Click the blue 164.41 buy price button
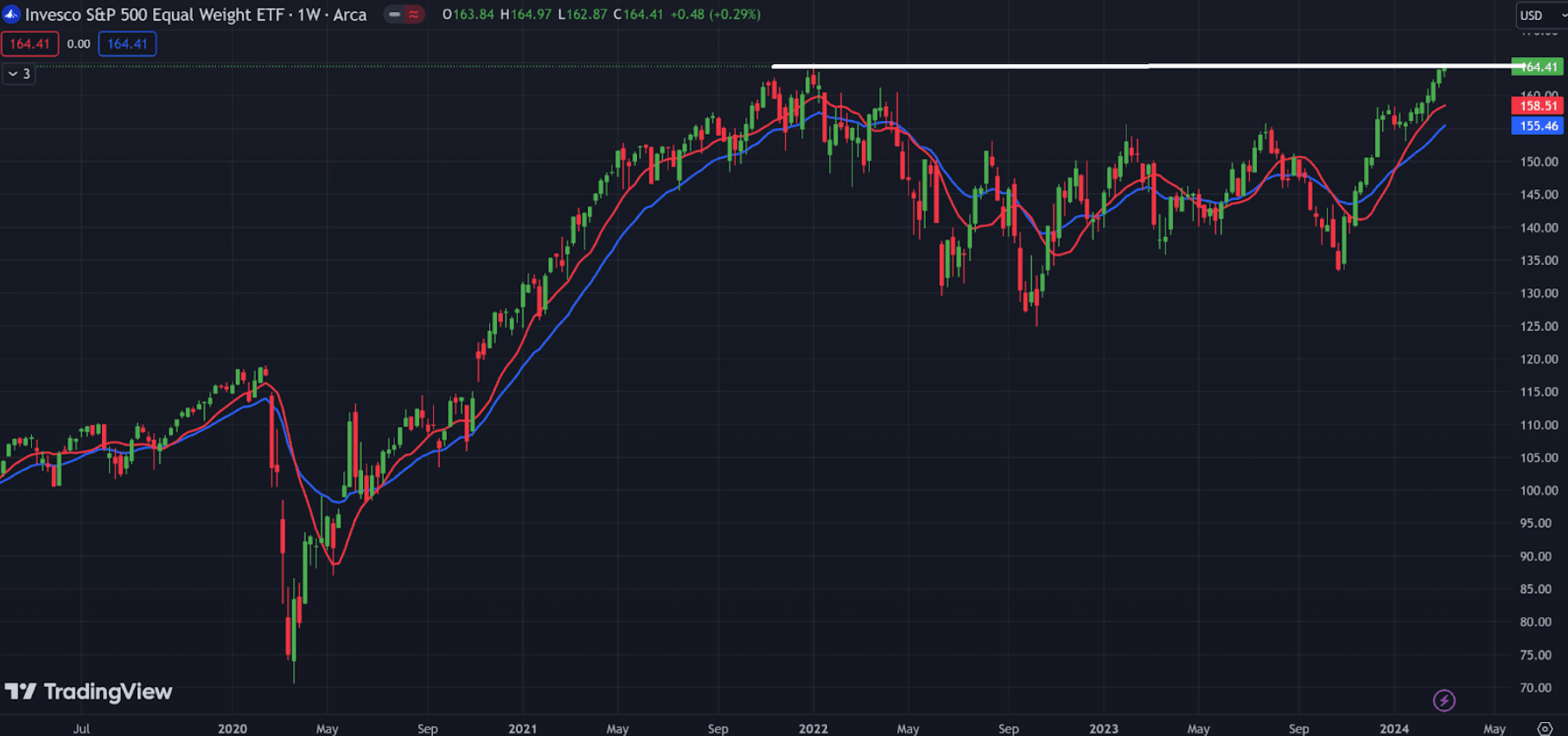 127,44
